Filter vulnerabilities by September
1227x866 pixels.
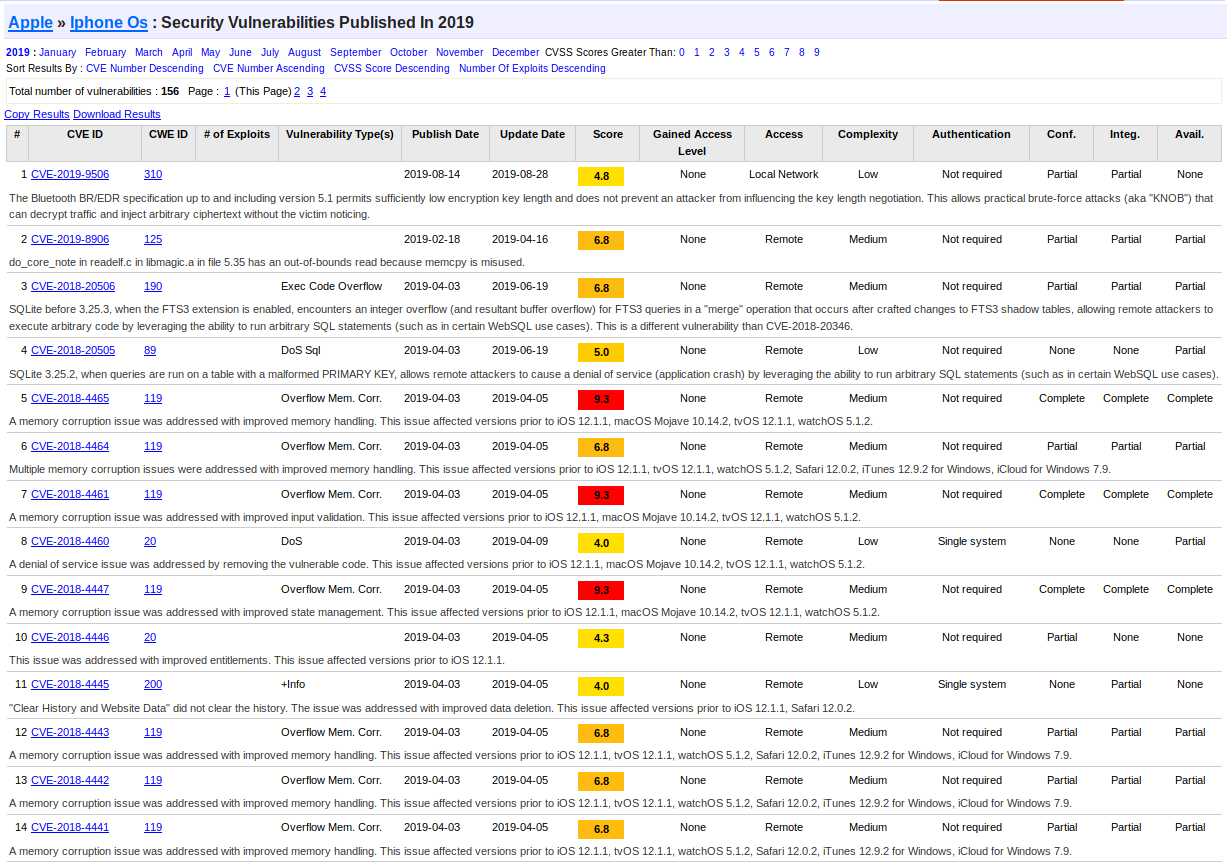pyautogui.click(x=355, y=52)
